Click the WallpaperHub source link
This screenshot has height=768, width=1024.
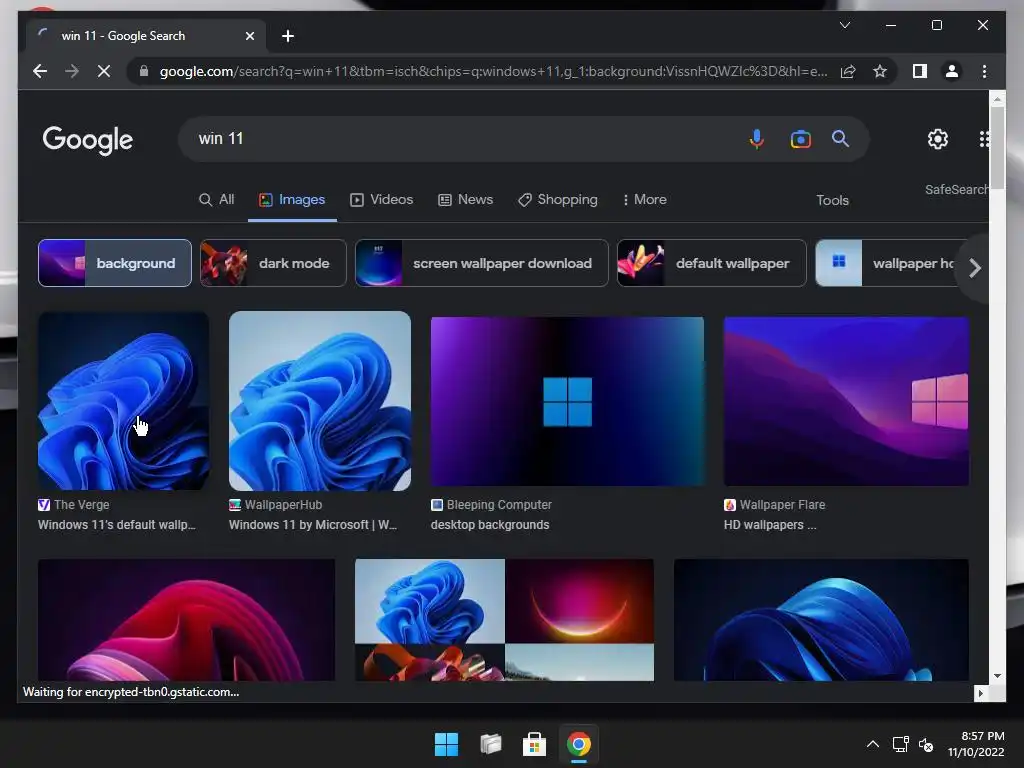276,505
